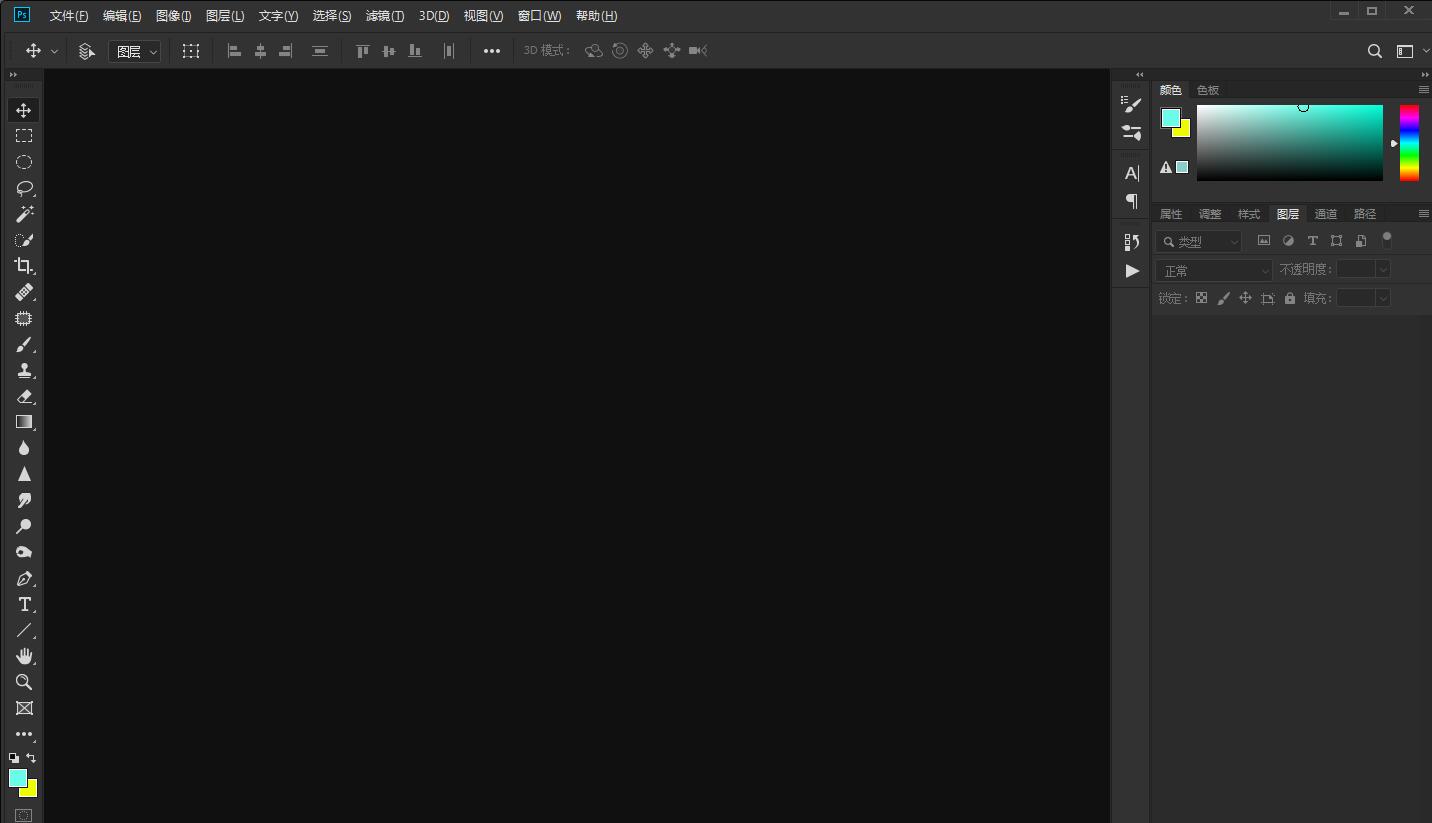1432x823 pixels.
Task: Toggle the type layer filter
Action: tap(1312, 241)
